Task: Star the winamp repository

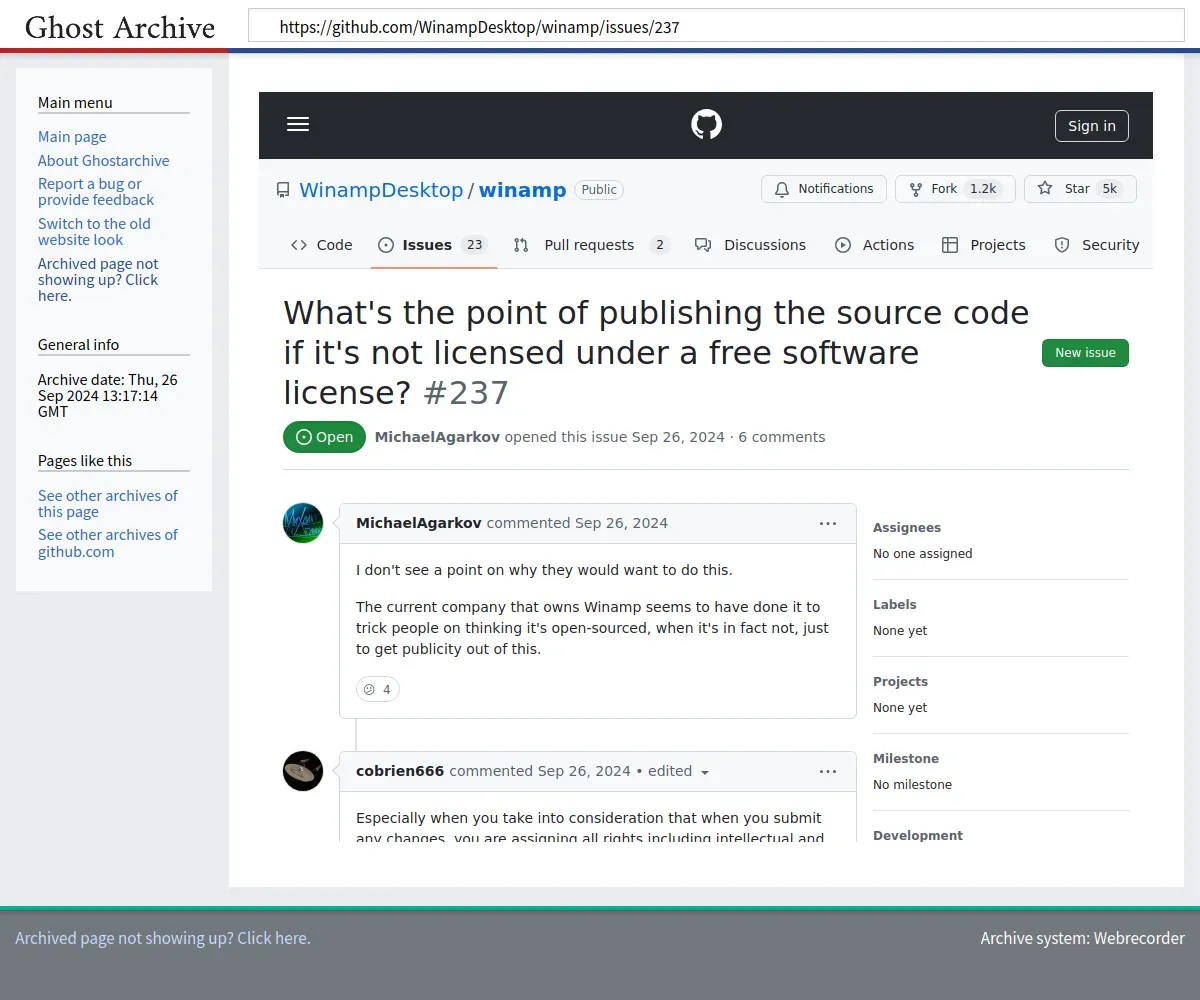Action: (x=1079, y=189)
